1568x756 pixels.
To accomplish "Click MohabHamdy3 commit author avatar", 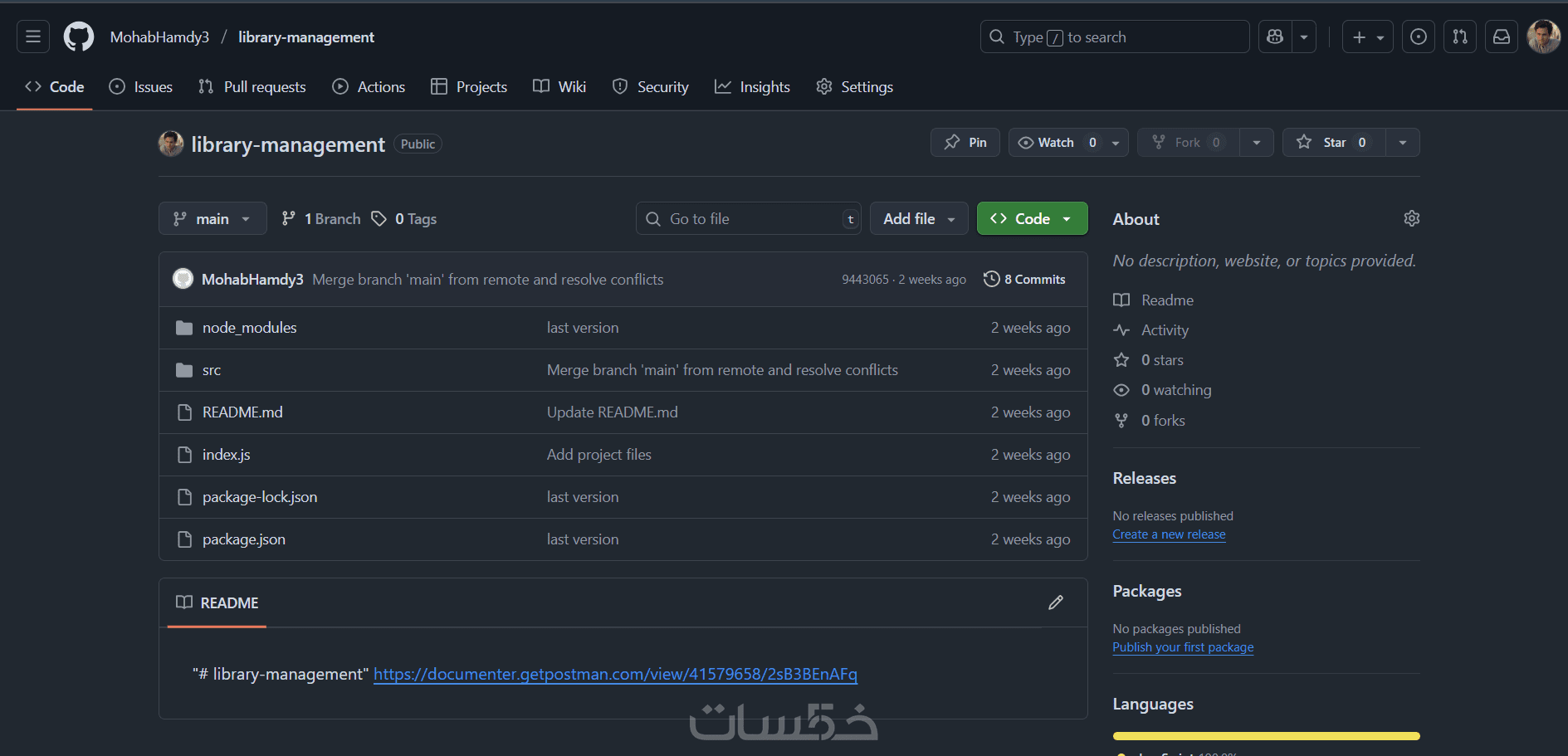I will [183, 279].
